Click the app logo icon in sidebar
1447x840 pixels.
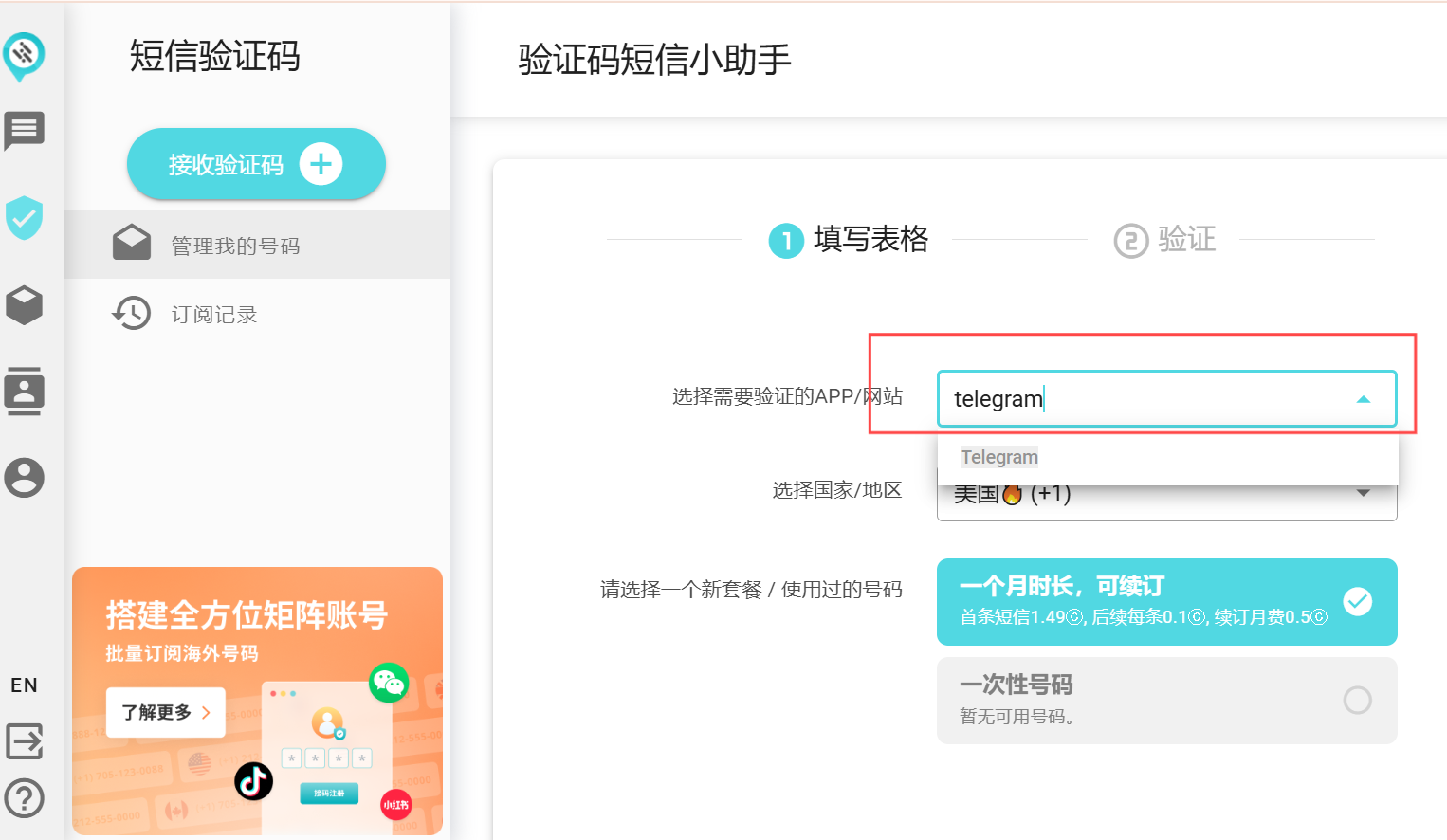tap(24, 56)
